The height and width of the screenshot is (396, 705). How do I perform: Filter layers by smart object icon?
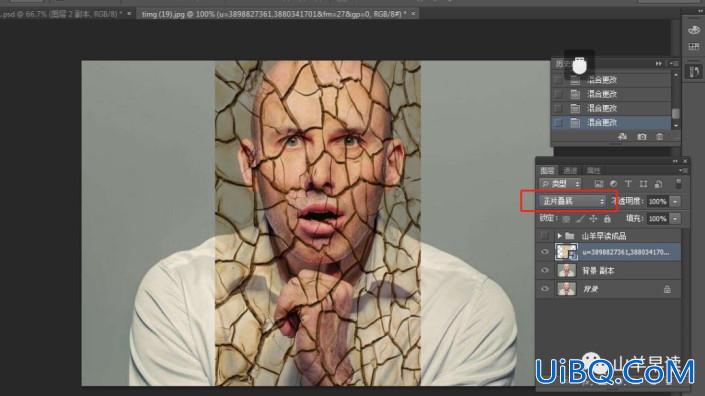(x=658, y=183)
